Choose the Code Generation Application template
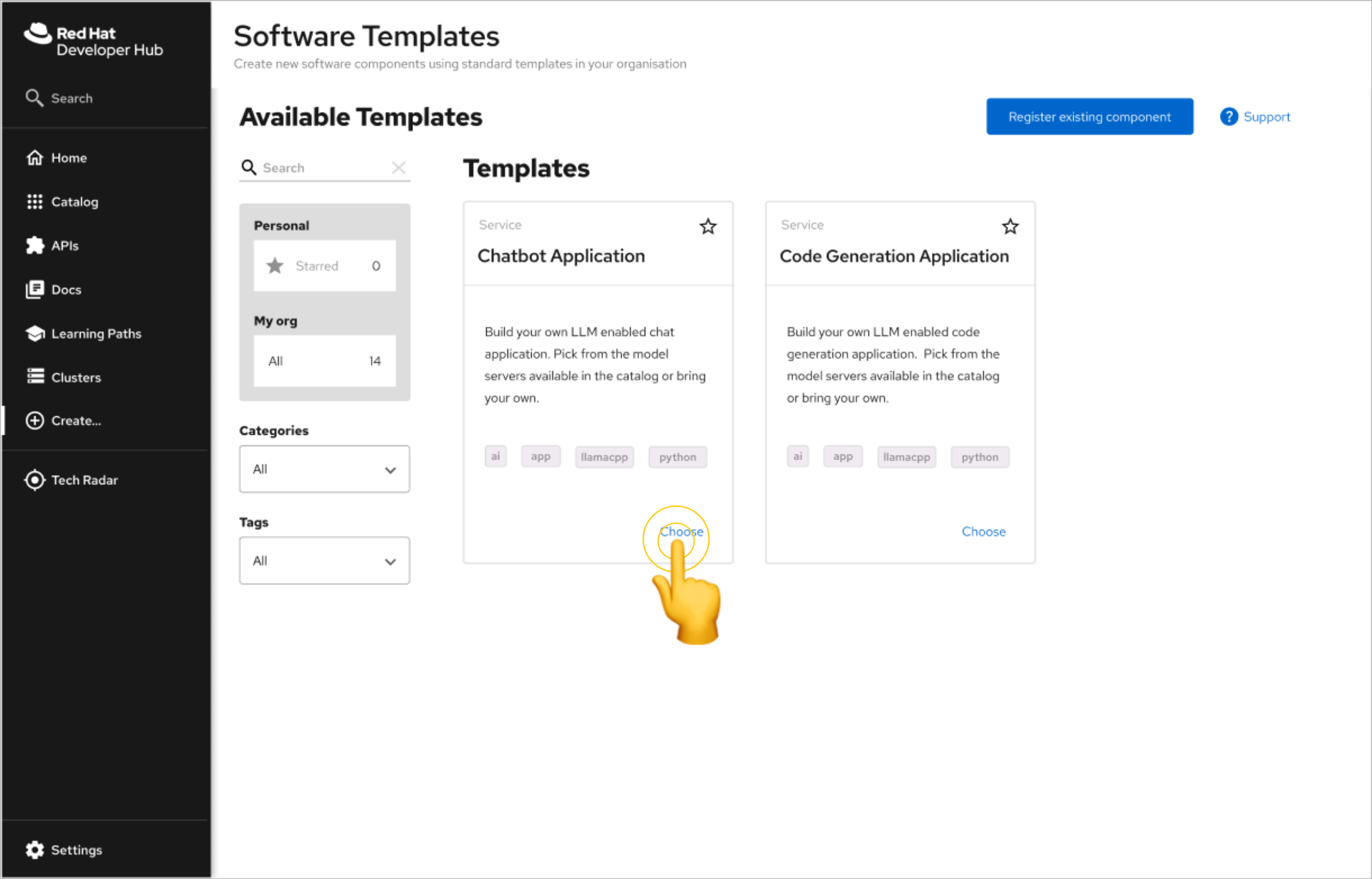This screenshot has width=1372, height=879. 983,531
